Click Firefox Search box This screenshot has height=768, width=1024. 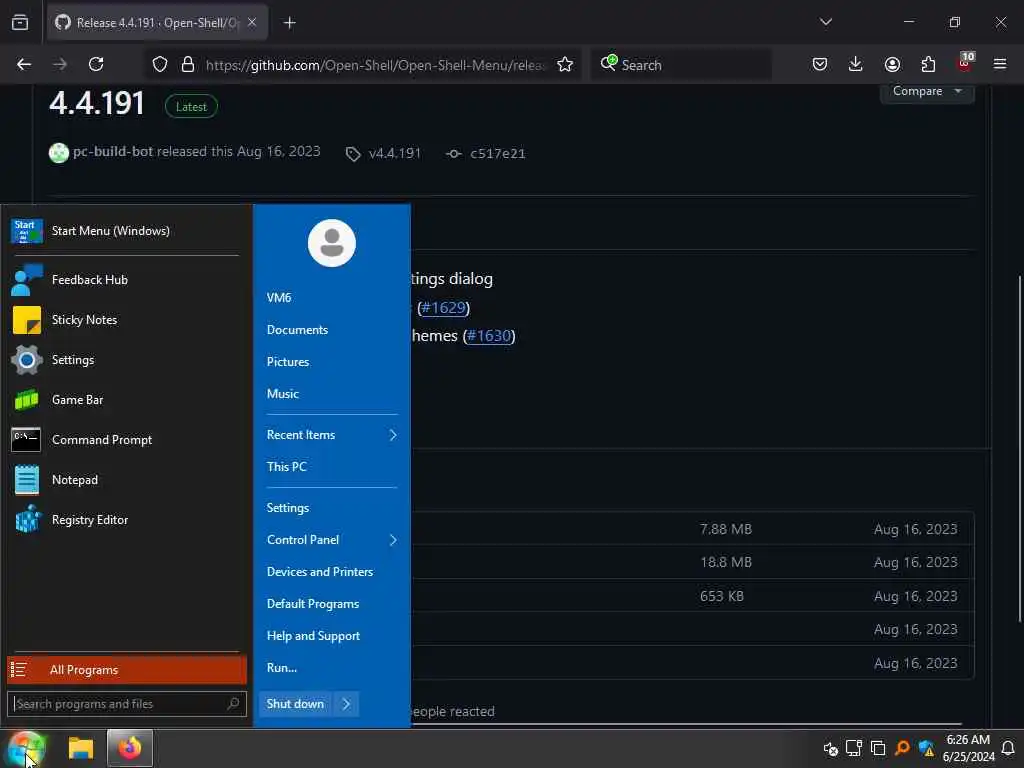(681, 65)
